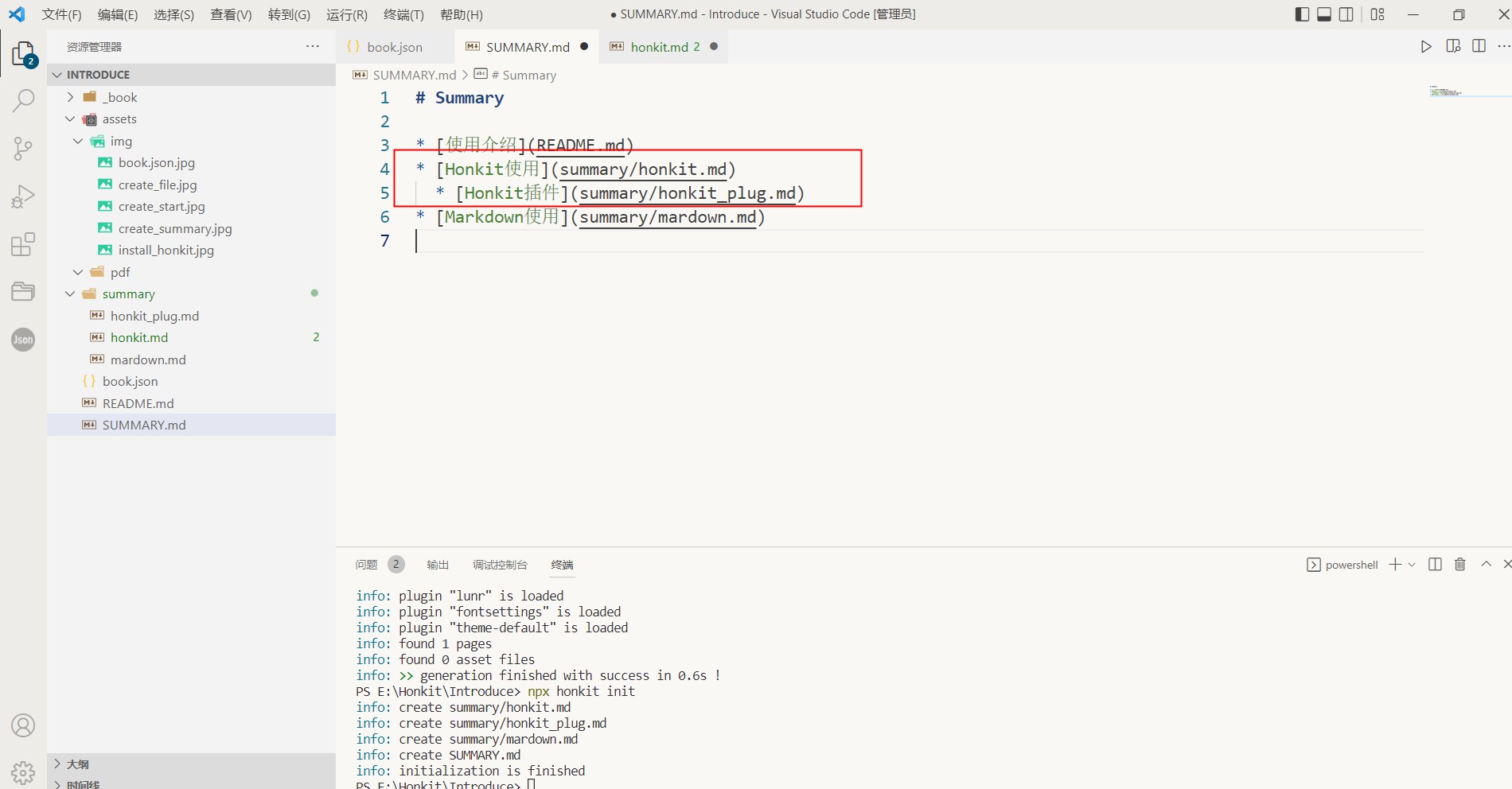
Task: Open the Search view icon
Action: [x=23, y=100]
